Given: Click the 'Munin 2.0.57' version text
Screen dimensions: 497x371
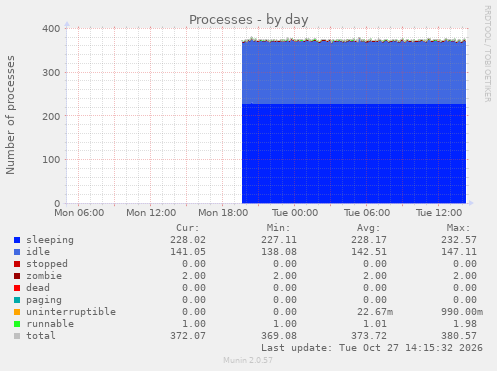Looking at the screenshot, I should 248,360.
